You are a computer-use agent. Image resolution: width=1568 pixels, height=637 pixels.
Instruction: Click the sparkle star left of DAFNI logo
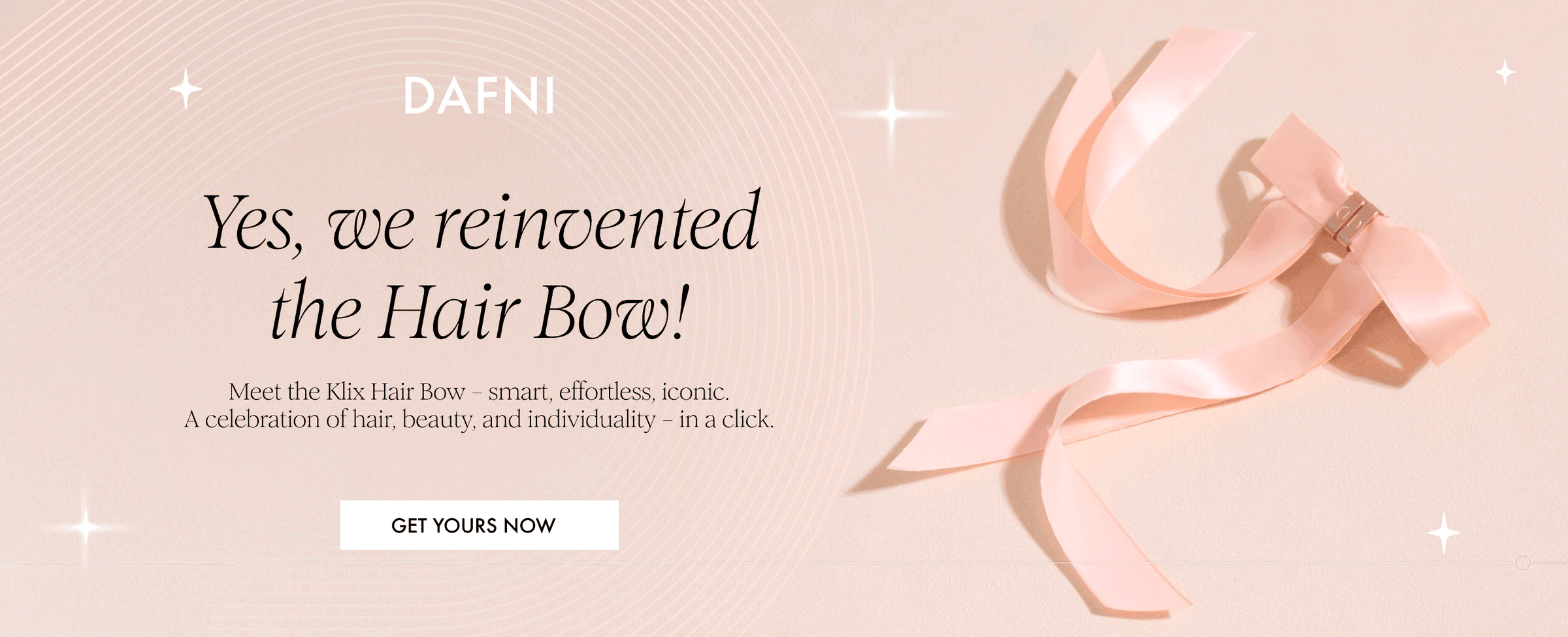(x=186, y=89)
